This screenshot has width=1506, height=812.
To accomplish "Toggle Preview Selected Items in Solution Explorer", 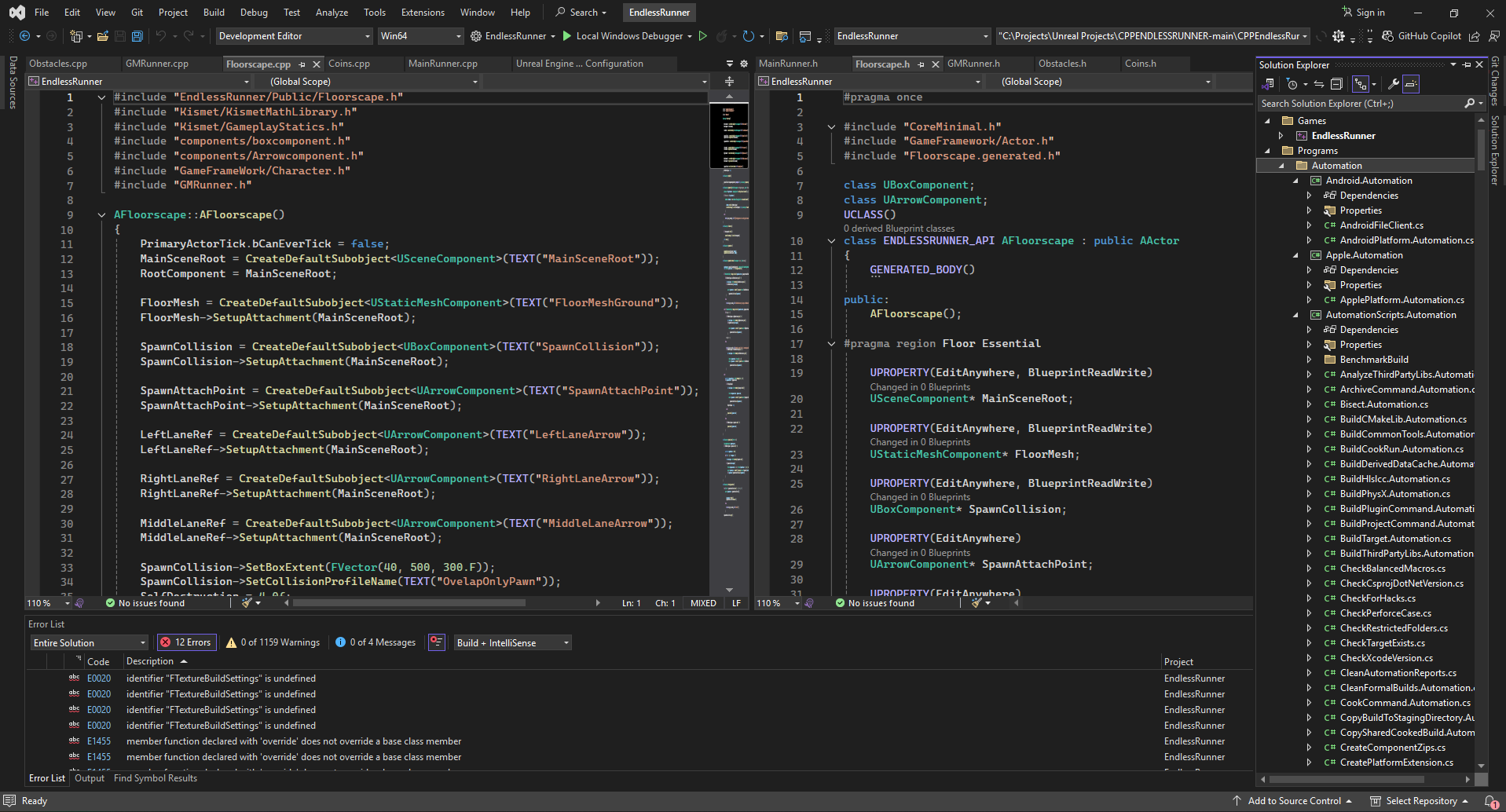I will point(1411,84).
